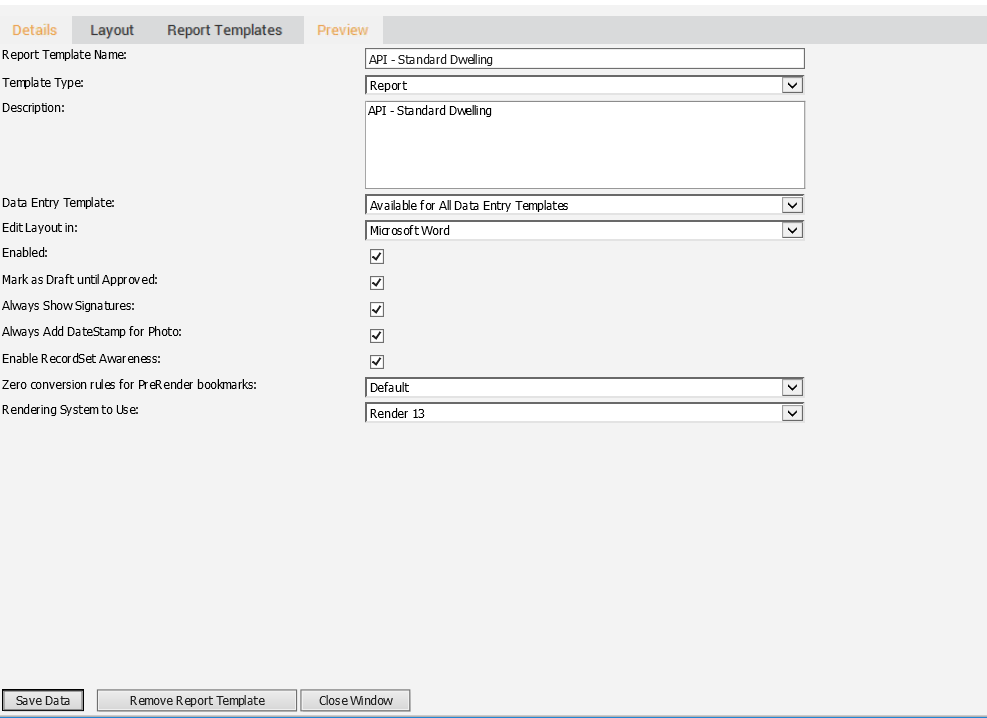Uncheck Always Add DateStamp for Photo
987x718 pixels.
click(376, 335)
